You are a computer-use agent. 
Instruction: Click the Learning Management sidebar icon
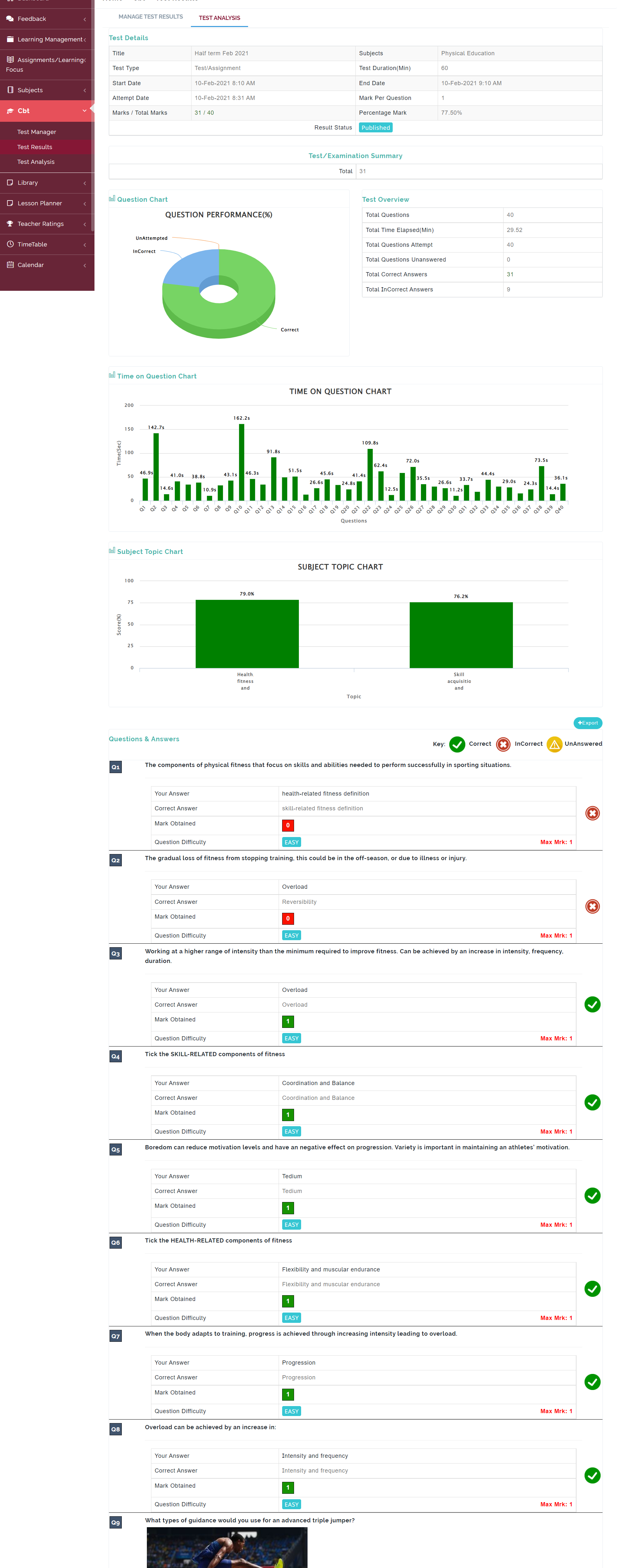pos(10,39)
